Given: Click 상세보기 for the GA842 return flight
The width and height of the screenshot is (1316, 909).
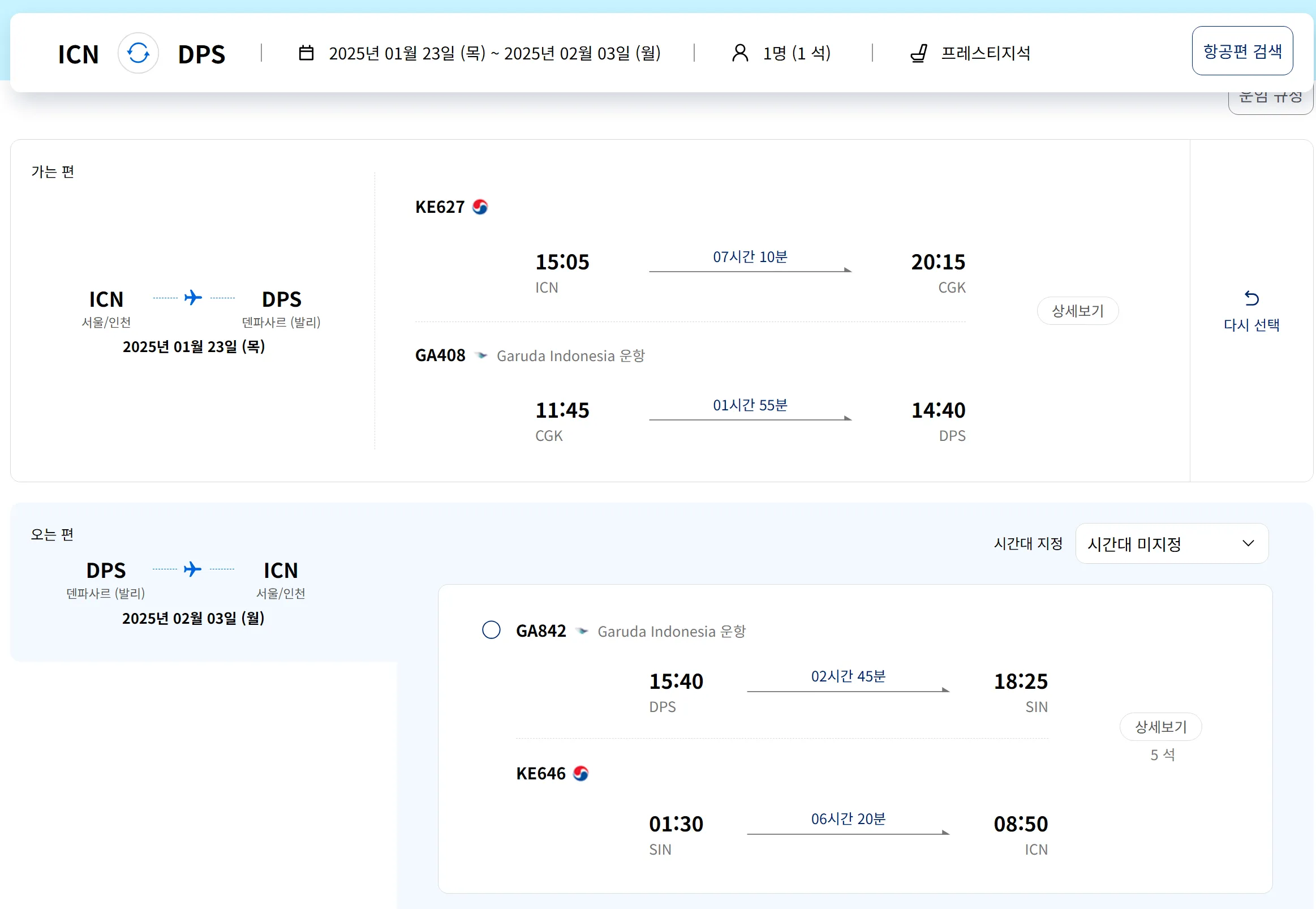Looking at the screenshot, I should (1160, 727).
